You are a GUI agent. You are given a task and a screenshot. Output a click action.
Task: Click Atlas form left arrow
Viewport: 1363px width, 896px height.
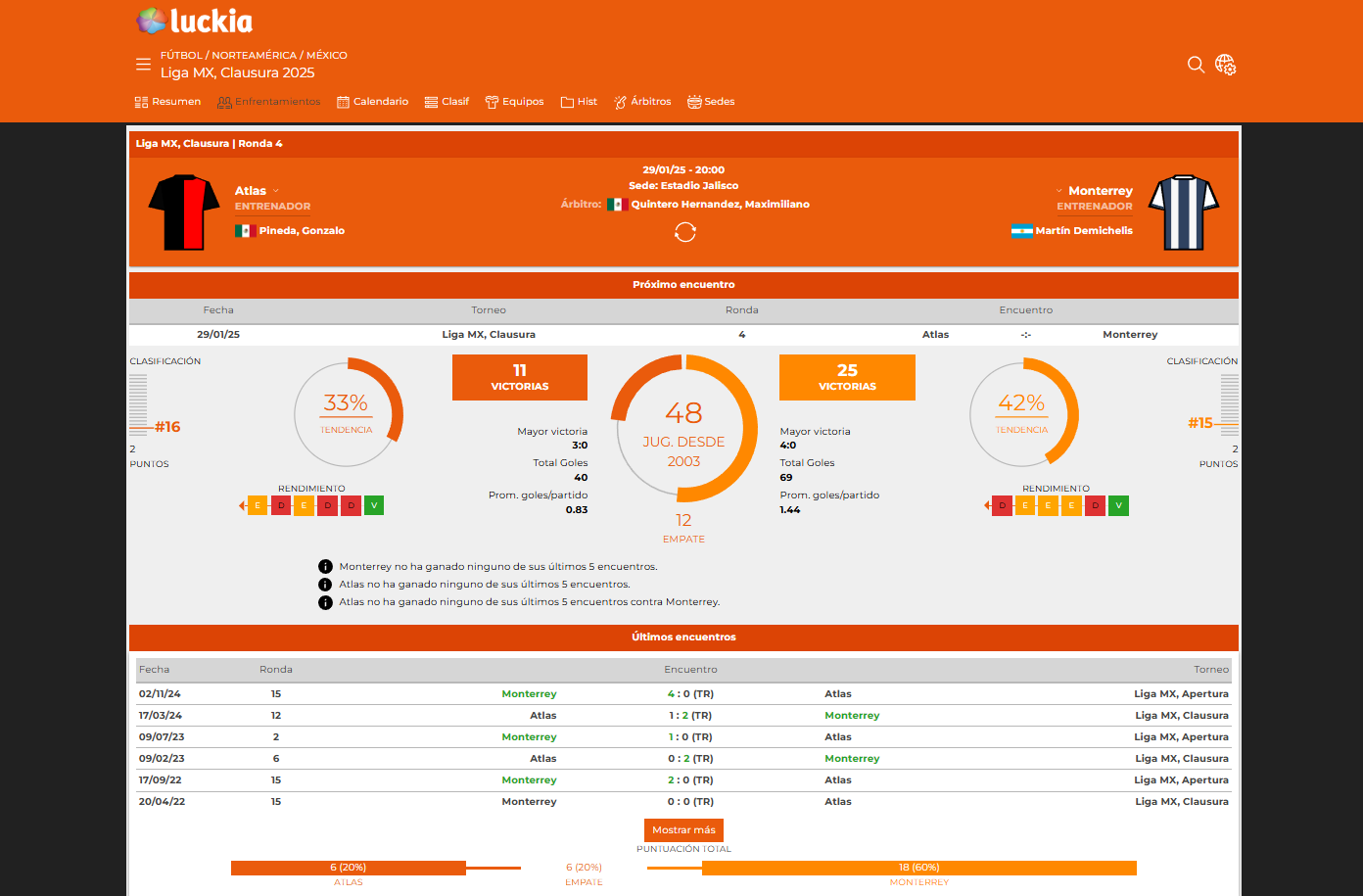click(x=242, y=505)
